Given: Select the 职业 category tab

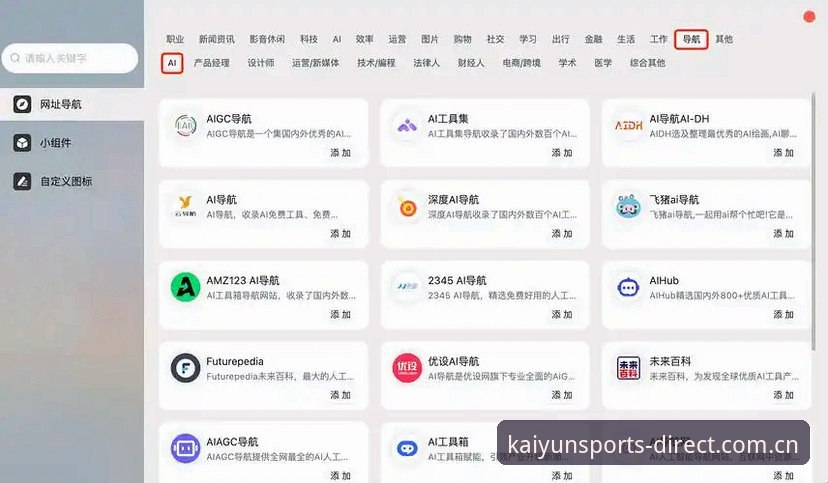Looking at the screenshot, I should (175, 39).
